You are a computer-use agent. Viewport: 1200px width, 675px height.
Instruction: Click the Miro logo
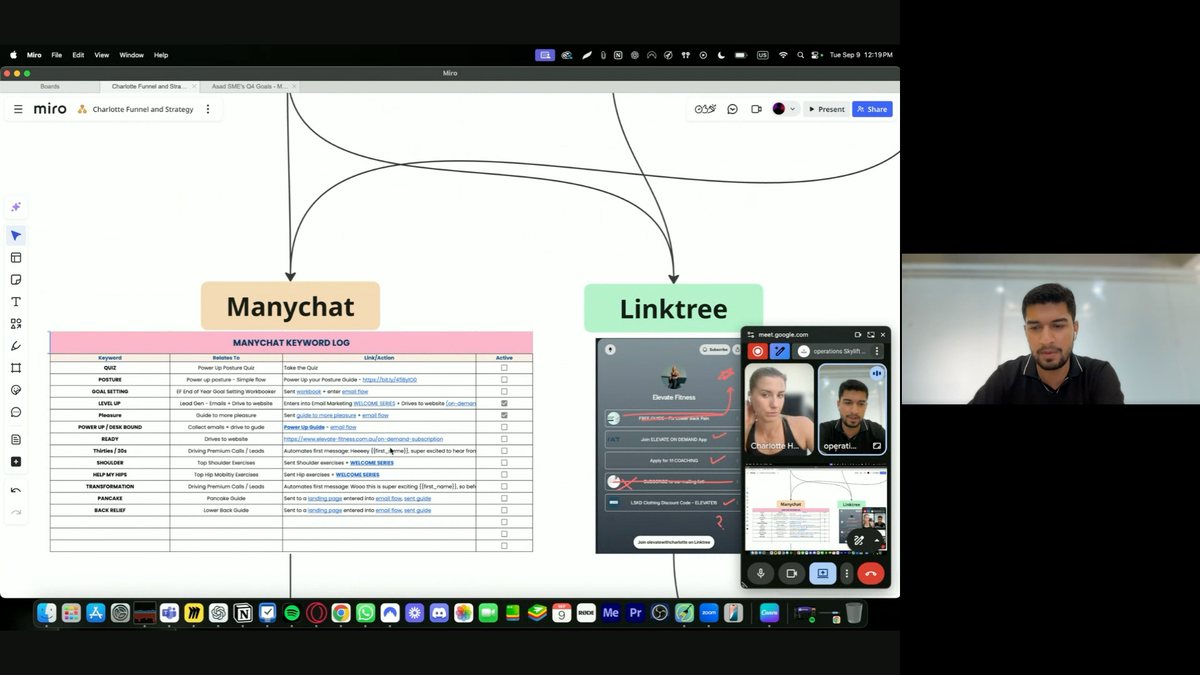click(50, 109)
